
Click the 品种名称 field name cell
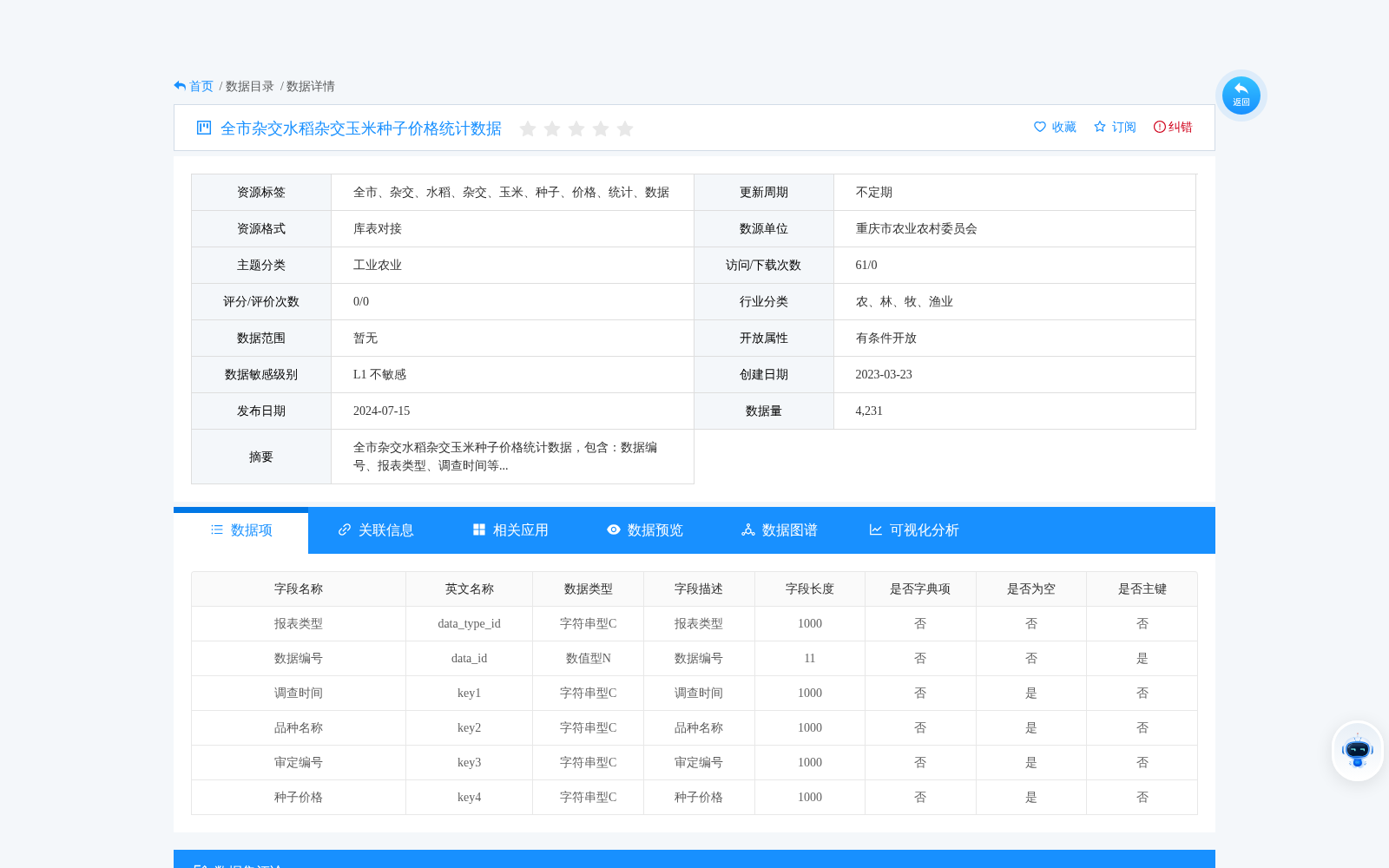coord(299,727)
